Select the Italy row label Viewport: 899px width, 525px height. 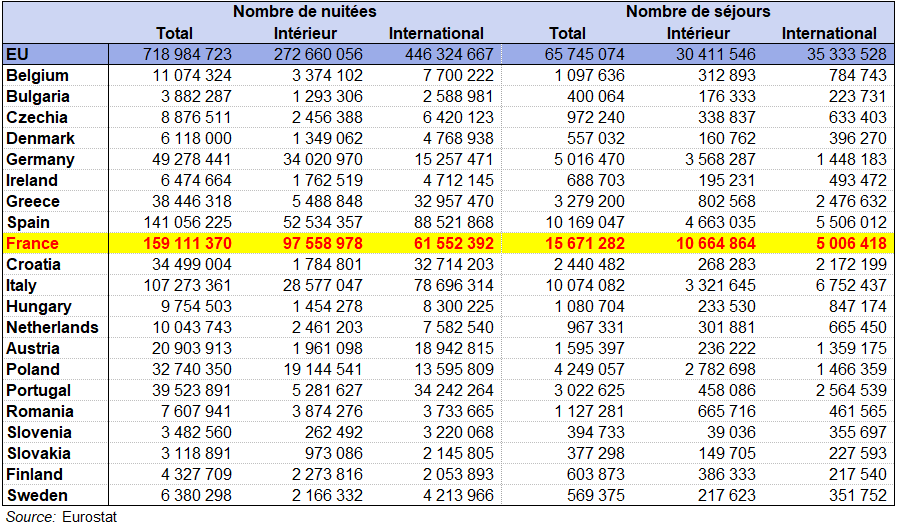[x=23, y=286]
